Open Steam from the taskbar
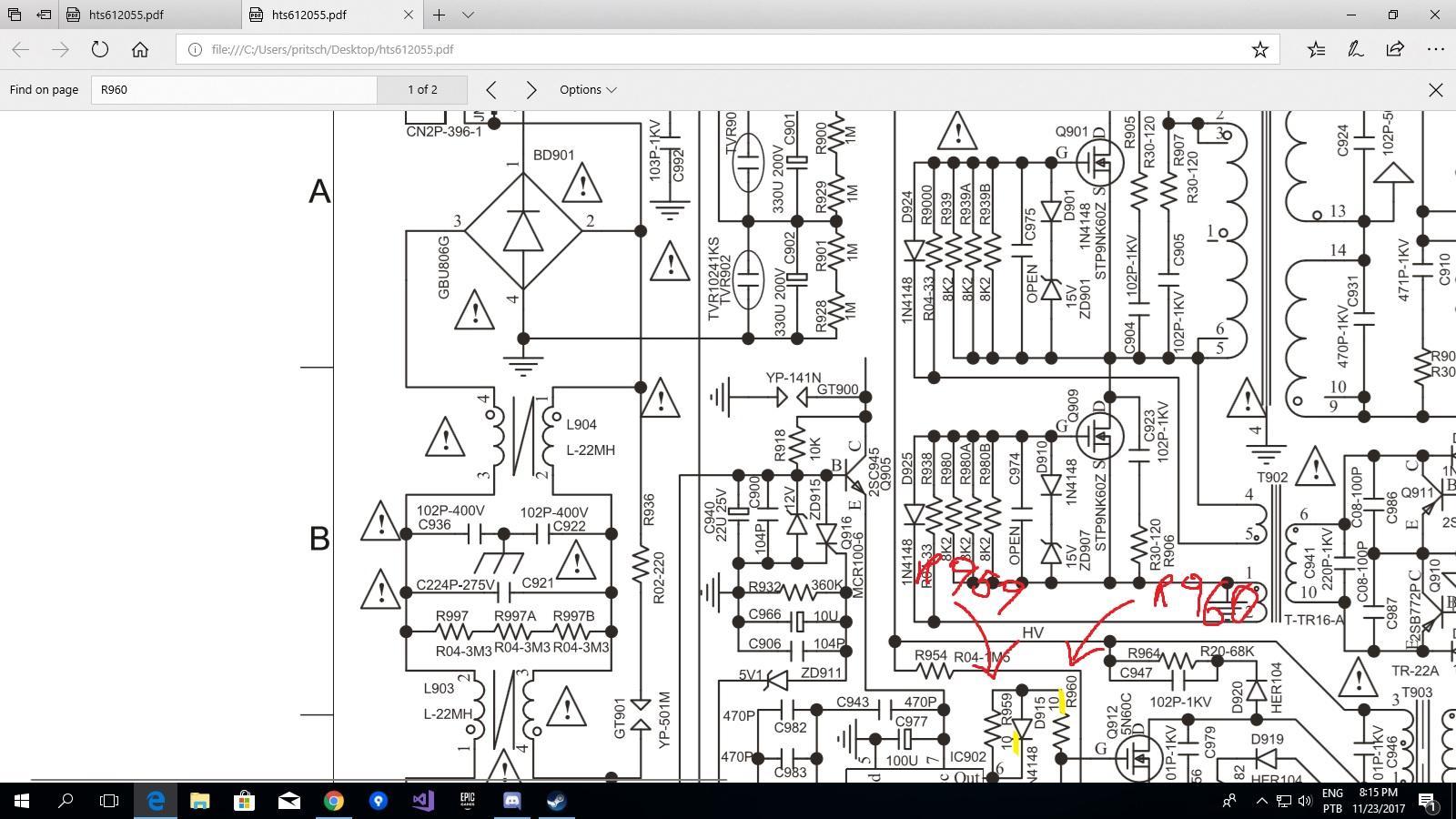The width and height of the screenshot is (1456, 819). point(556,801)
